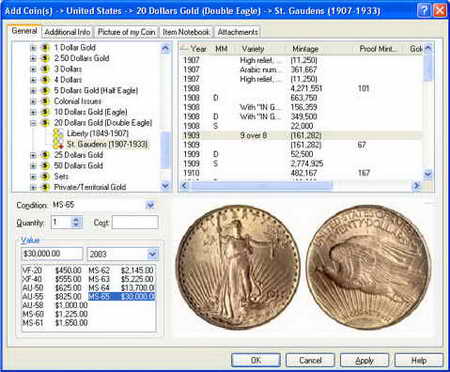This screenshot has height=372, width=450.
Task: Click the coin obverse image
Action: click(x=238, y=267)
